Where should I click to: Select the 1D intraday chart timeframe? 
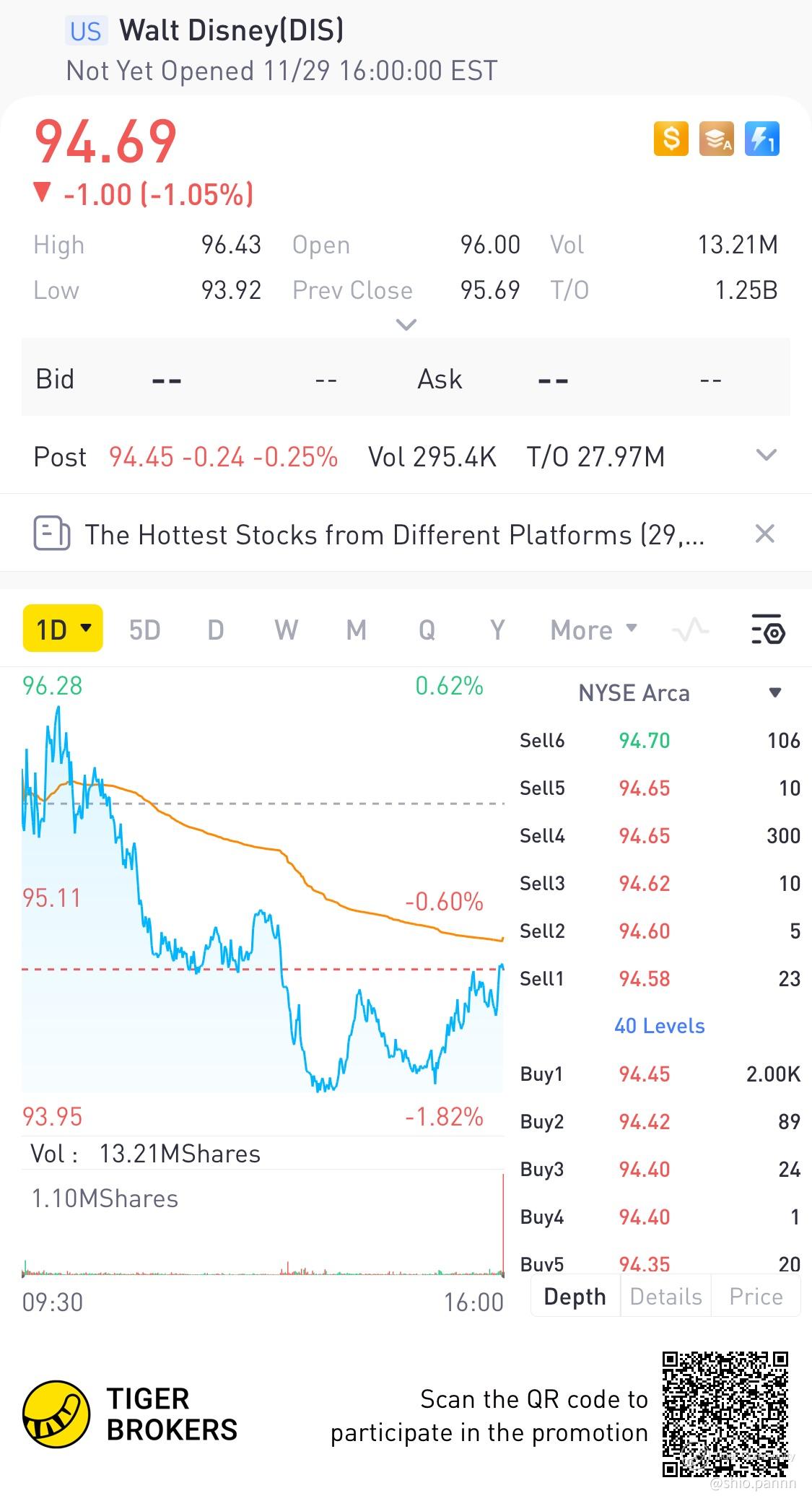click(63, 630)
